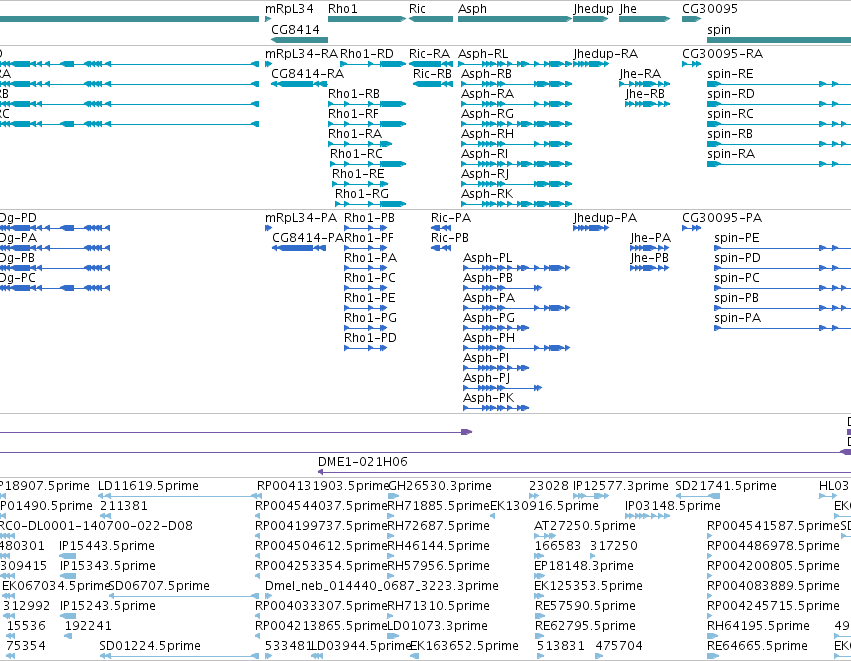Open the SD21741.5prime EST label

(726, 486)
